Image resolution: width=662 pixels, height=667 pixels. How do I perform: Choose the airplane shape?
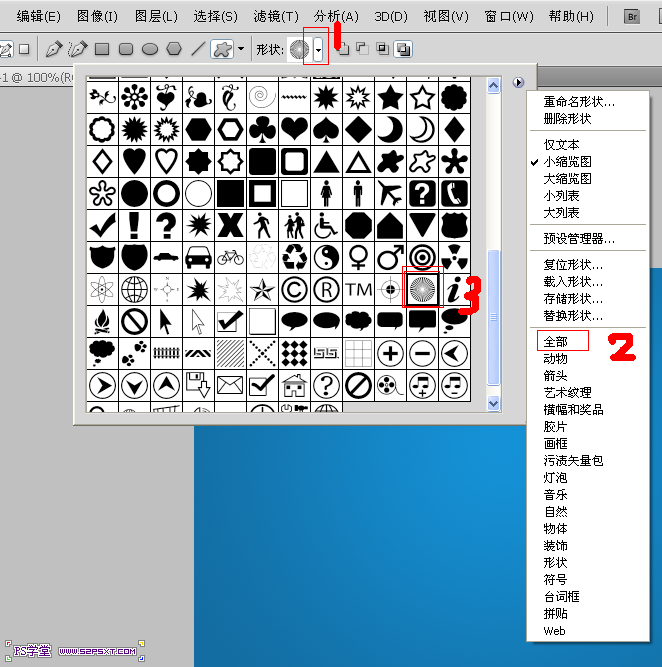pos(390,193)
